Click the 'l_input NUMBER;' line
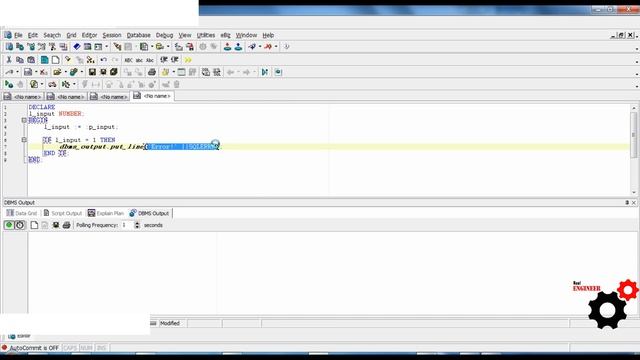Viewport: 640px width, 360px height. tap(56, 113)
